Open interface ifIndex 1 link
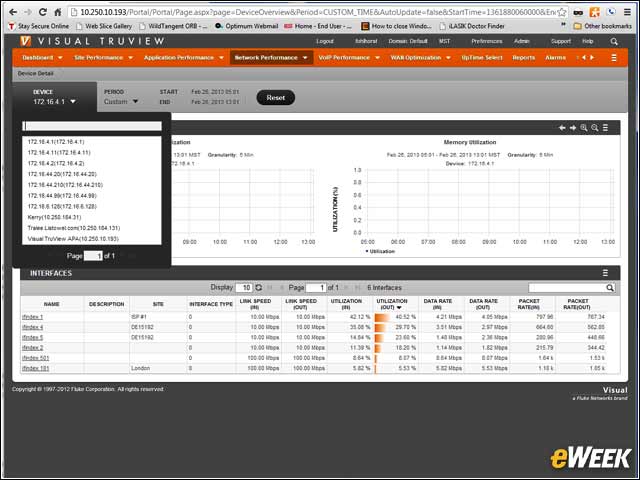The height and width of the screenshot is (480, 640). (x=32, y=317)
